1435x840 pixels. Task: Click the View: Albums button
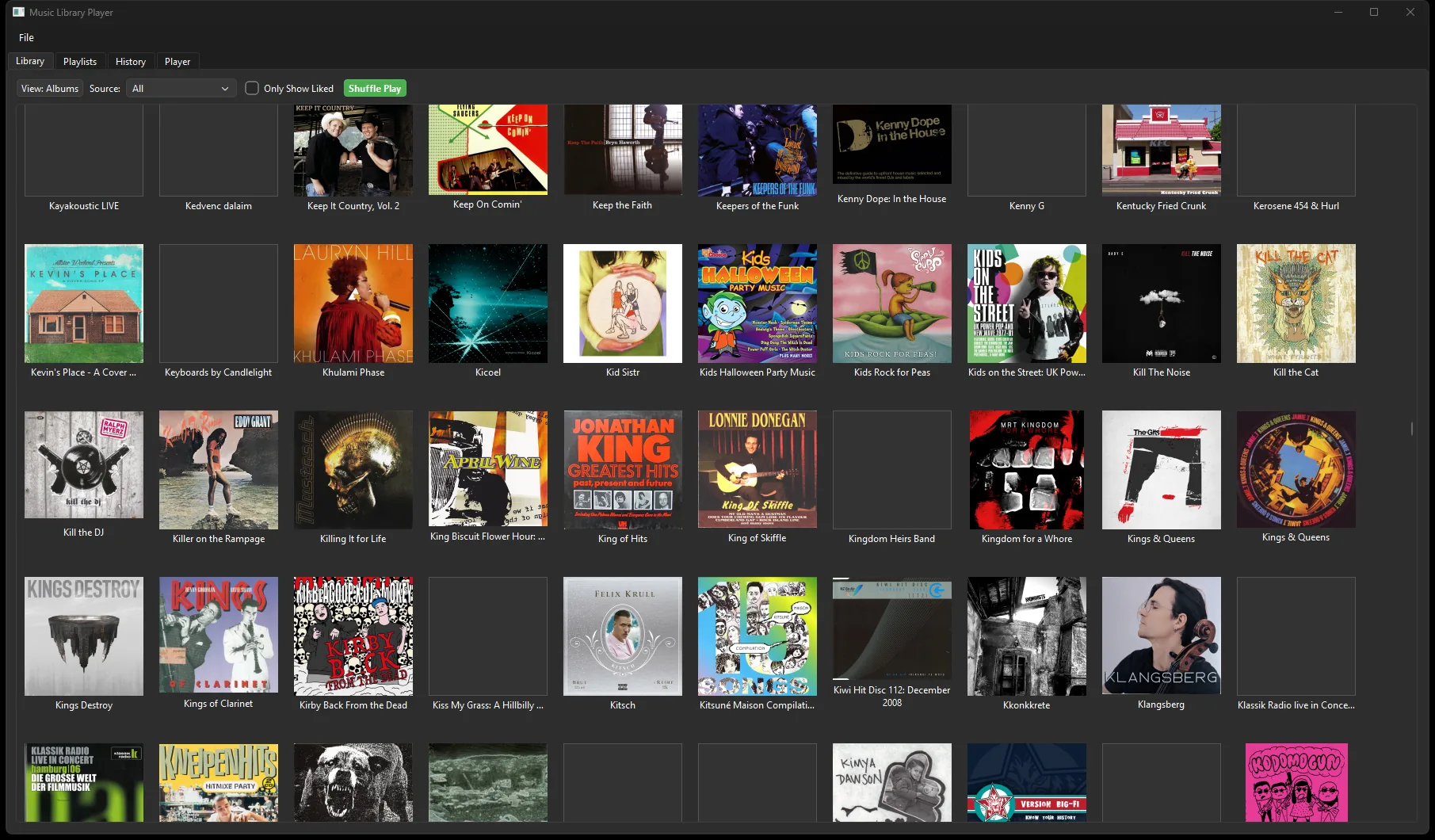[50, 88]
